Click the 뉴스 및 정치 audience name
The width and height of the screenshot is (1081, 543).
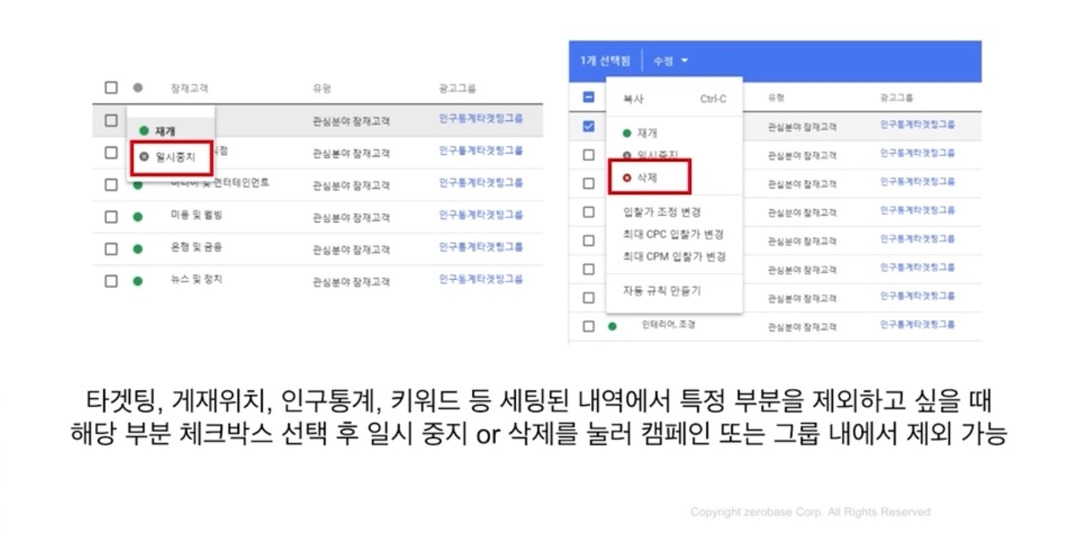point(196,280)
